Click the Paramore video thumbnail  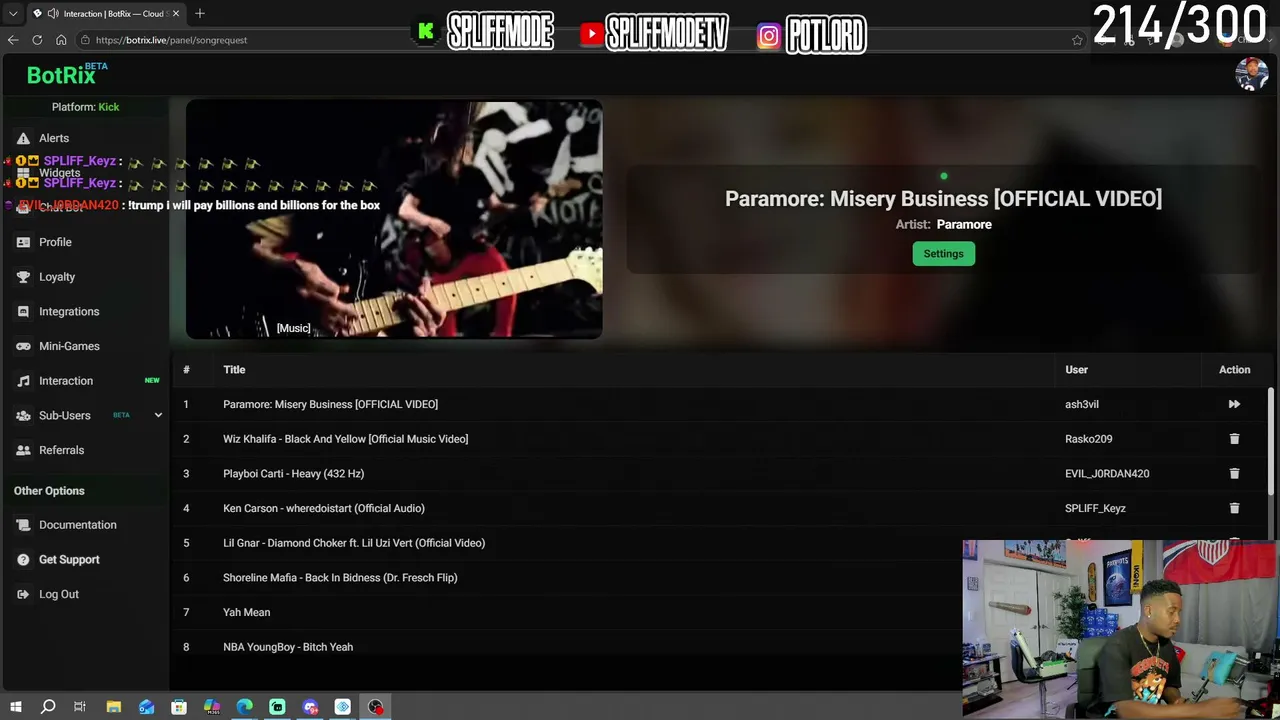click(x=394, y=220)
